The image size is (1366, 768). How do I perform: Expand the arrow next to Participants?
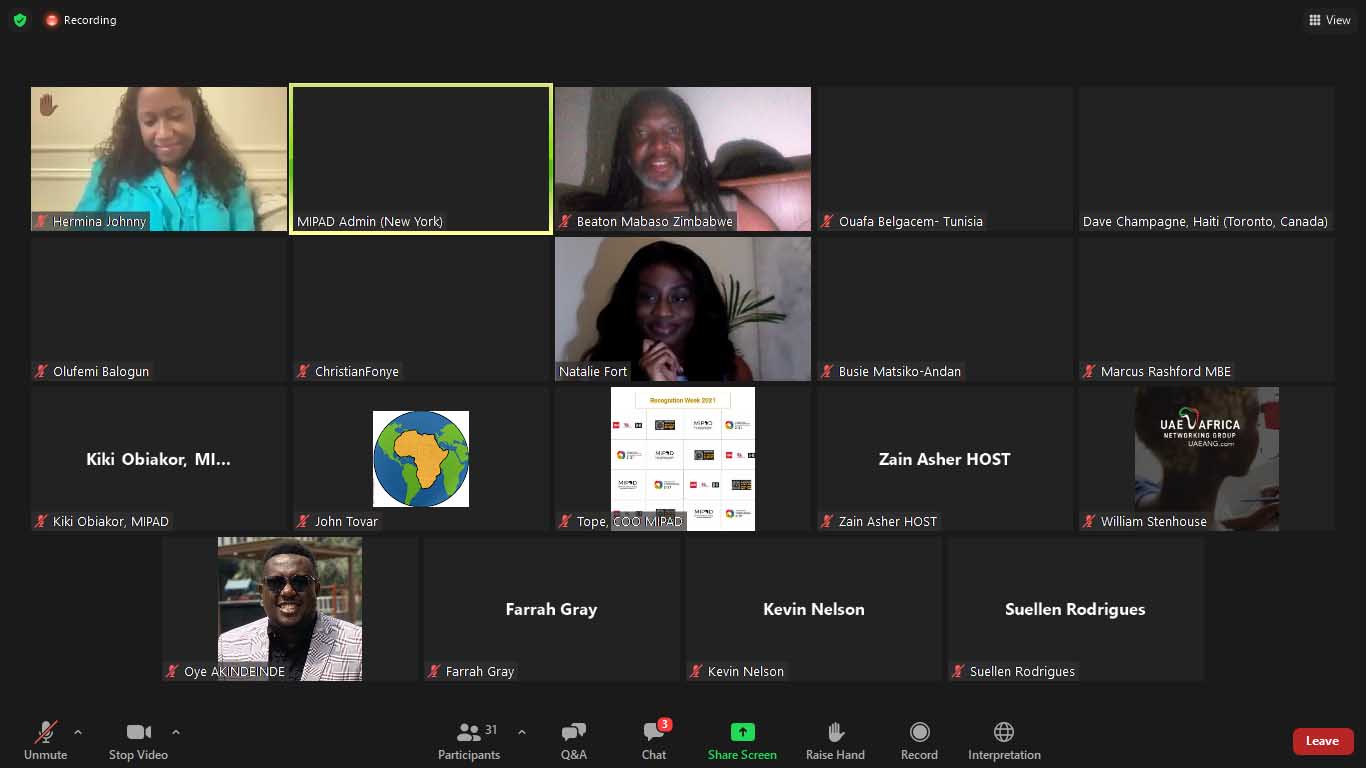(x=521, y=732)
